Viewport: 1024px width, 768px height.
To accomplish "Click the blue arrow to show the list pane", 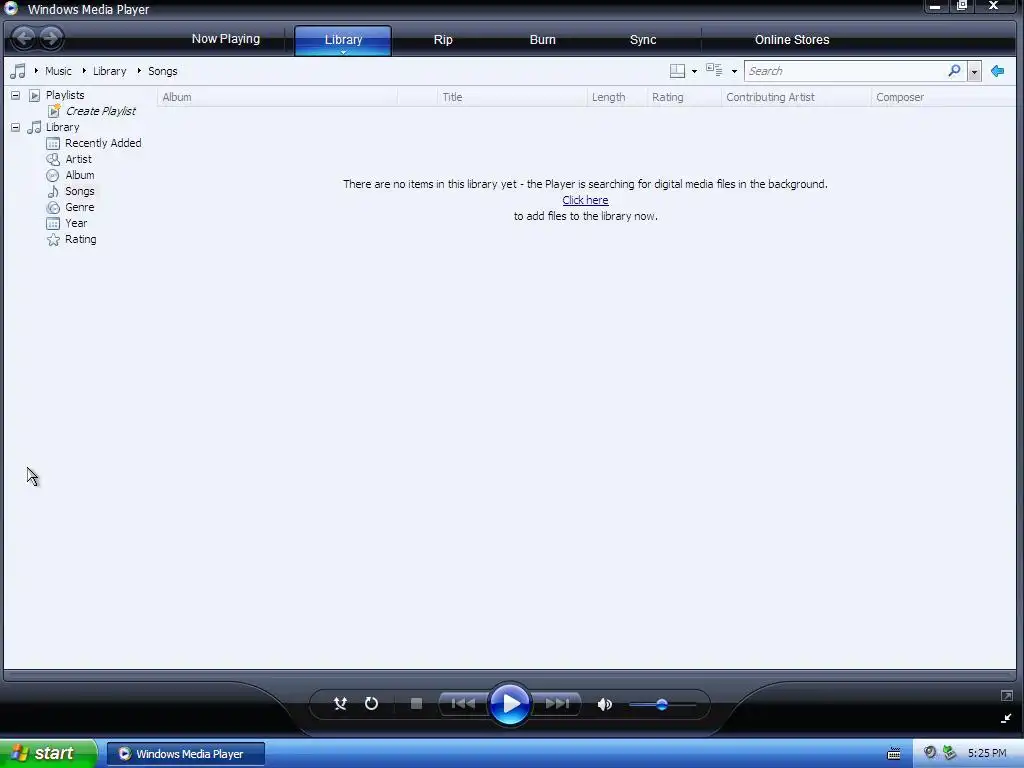I will 997,71.
